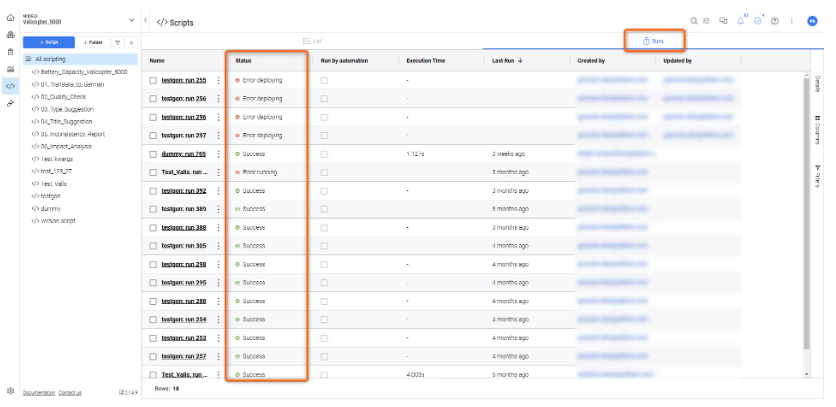Click Error running status text

point(260,172)
